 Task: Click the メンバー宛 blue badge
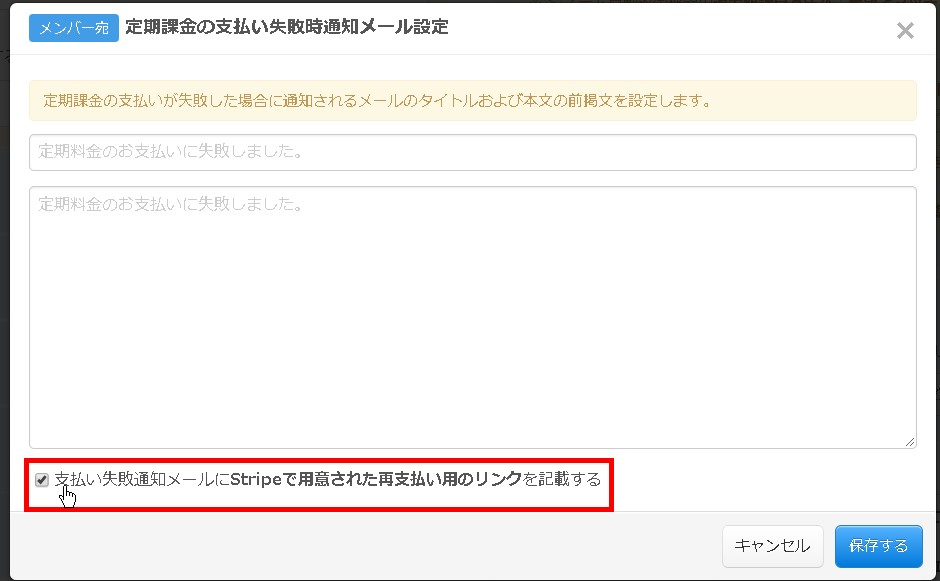click(73, 28)
